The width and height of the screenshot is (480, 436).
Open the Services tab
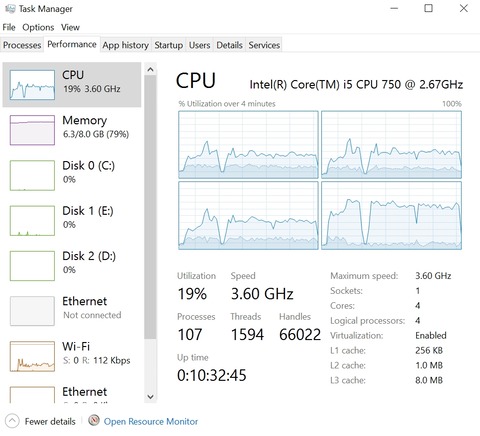[x=264, y=45]
